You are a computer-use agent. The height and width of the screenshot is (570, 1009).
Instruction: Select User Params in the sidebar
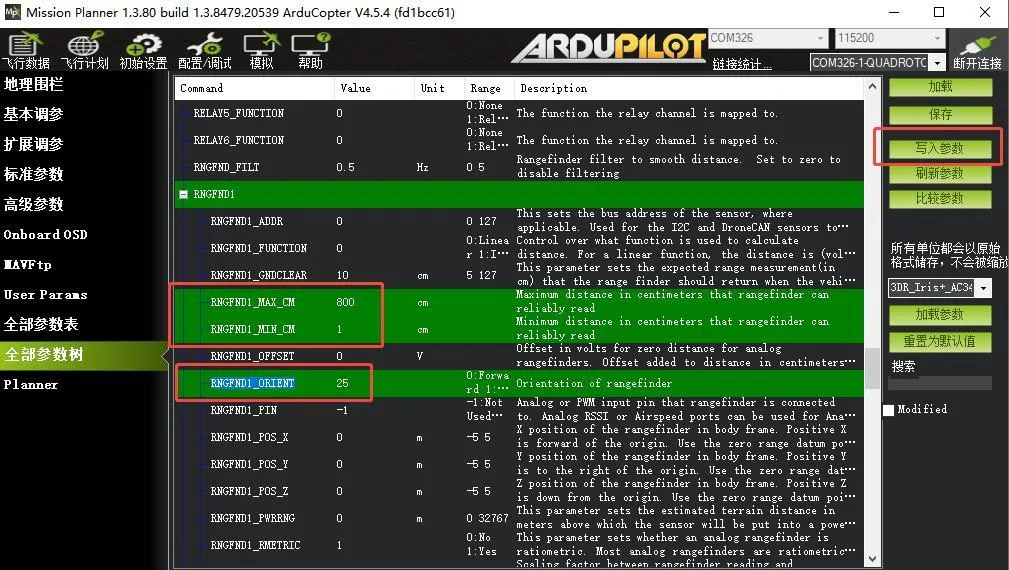click(45, 295)
